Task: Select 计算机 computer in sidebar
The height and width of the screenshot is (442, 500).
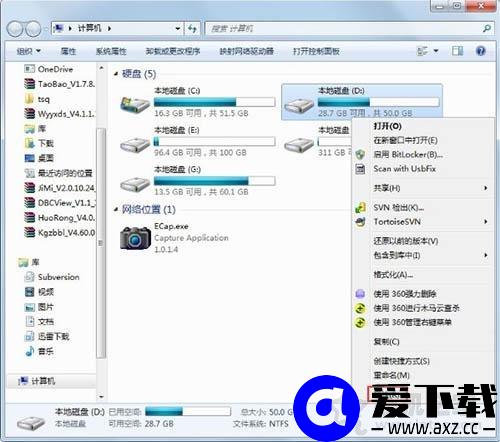Action: pyautogui.click(x=36, y=381)
